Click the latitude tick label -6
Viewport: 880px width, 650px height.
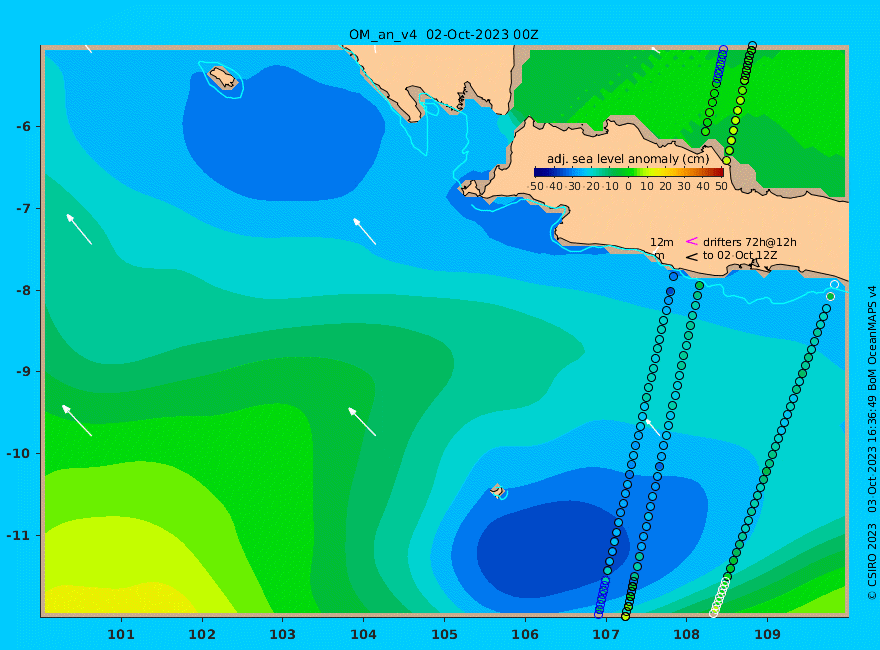pyautogui.click(x=23, y=127)
